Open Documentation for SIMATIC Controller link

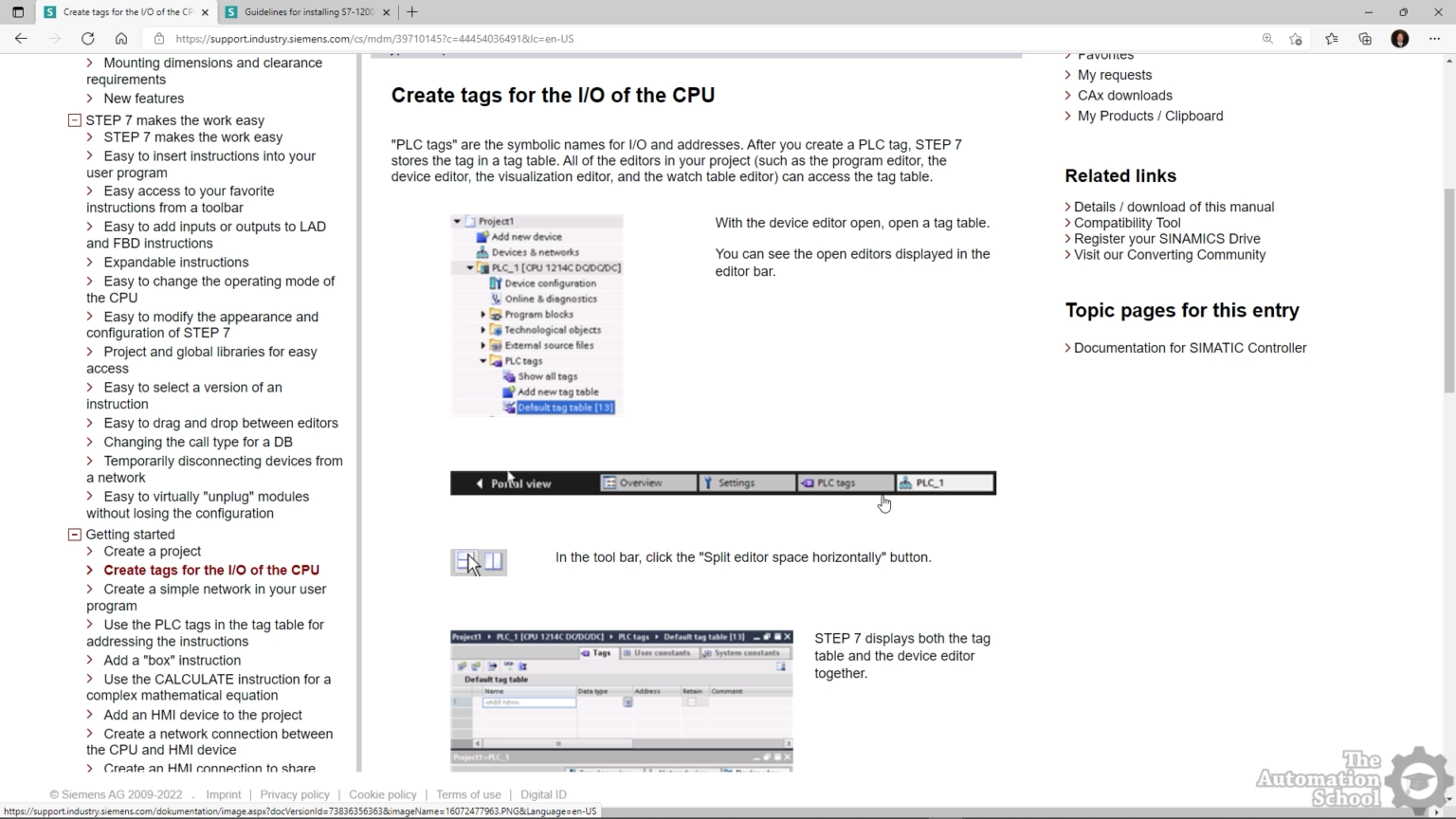1190,348
